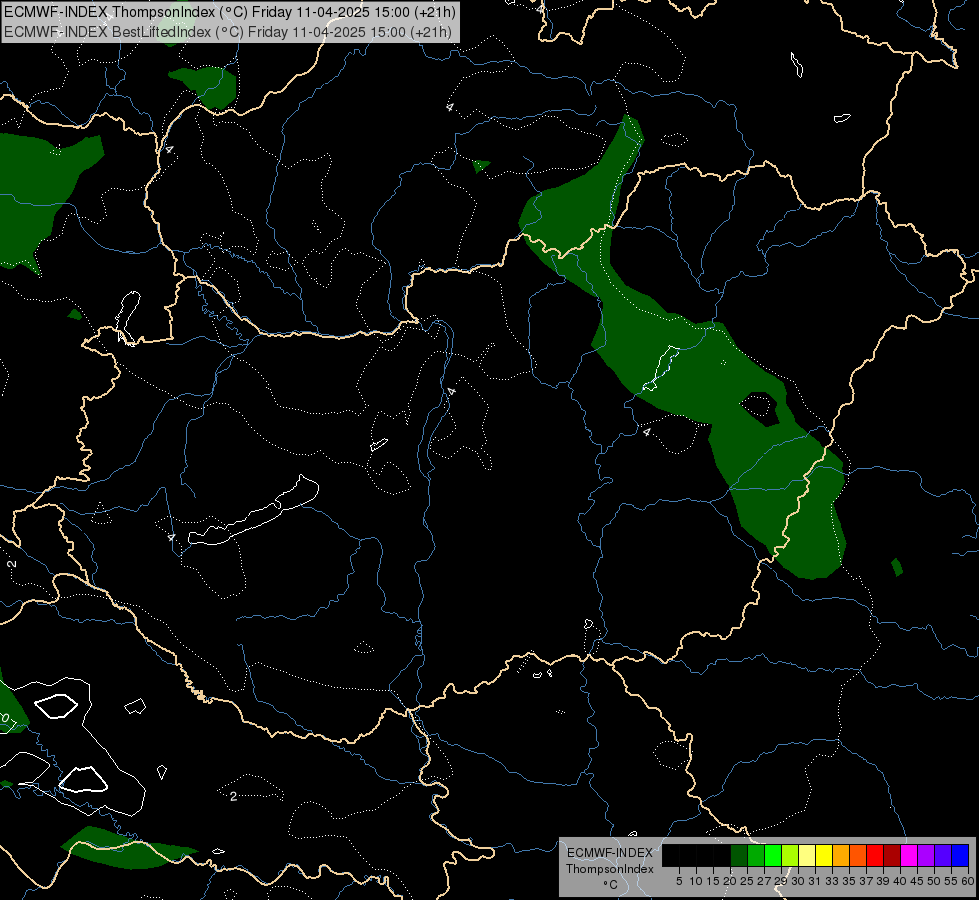This screenshot has width=979, height=900.
Task: Click legend tick value 25
Action: pos(747,881)
